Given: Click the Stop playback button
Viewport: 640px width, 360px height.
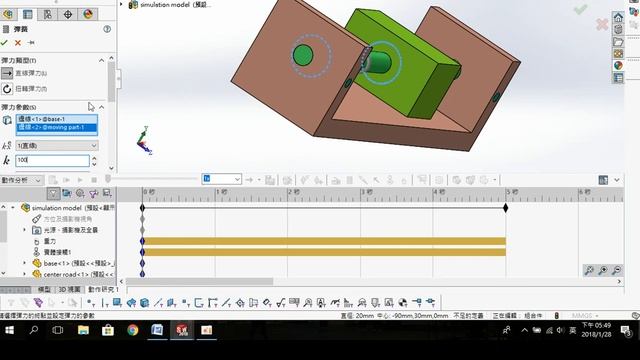Looking at the screenshot, I should [x=94, y=180].
